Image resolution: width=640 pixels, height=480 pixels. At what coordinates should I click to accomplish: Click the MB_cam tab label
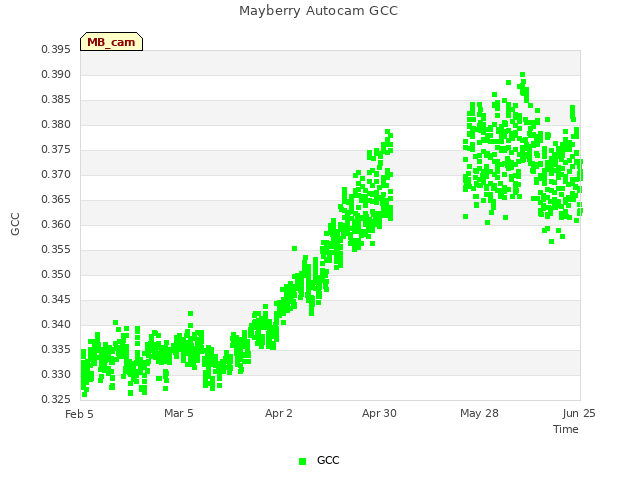(x=111, y=42)
